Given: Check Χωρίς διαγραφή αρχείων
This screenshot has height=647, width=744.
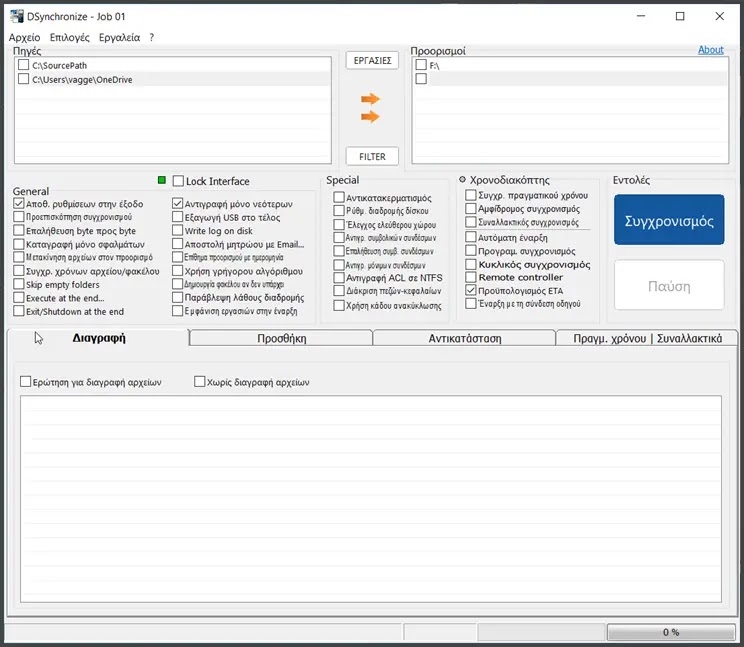Looking at the screenshot, I should (200, 381).
